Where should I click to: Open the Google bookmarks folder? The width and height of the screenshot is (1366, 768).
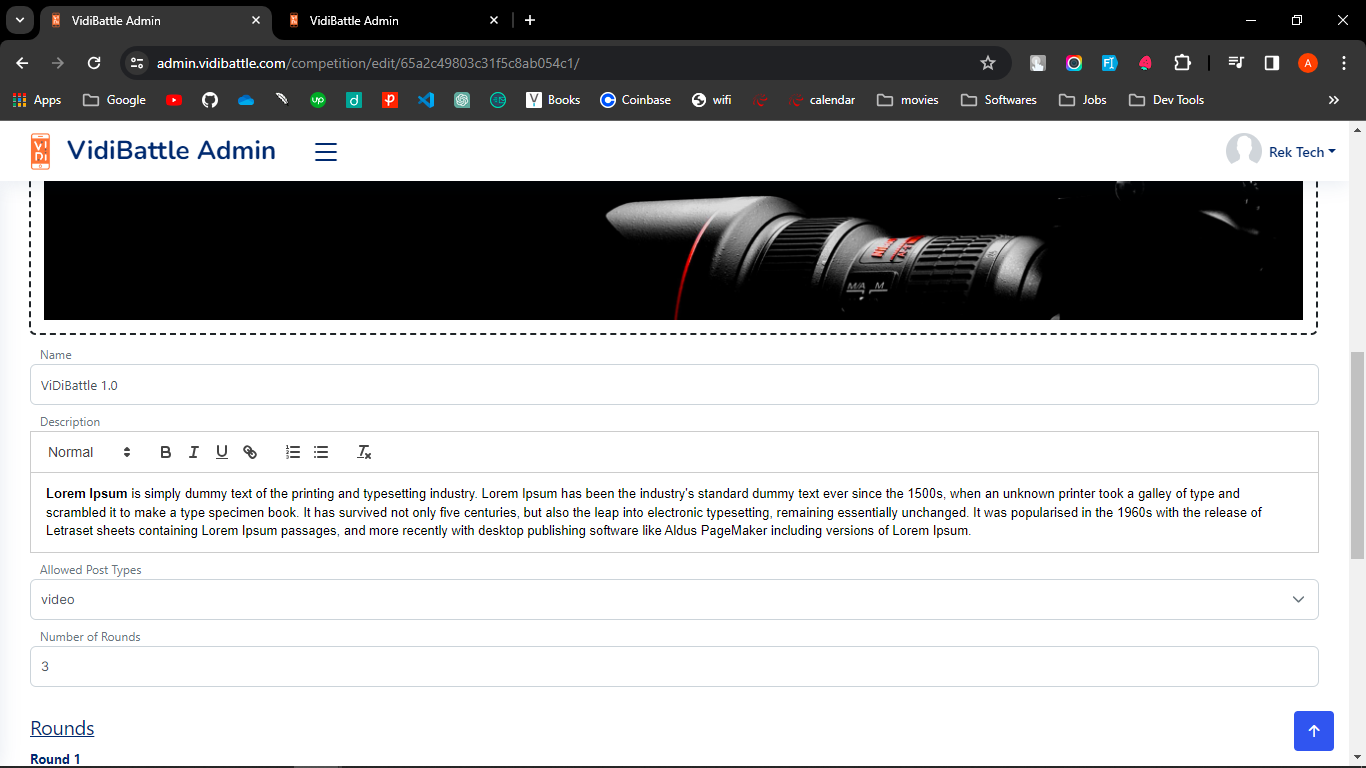click(x=114, y=100)
